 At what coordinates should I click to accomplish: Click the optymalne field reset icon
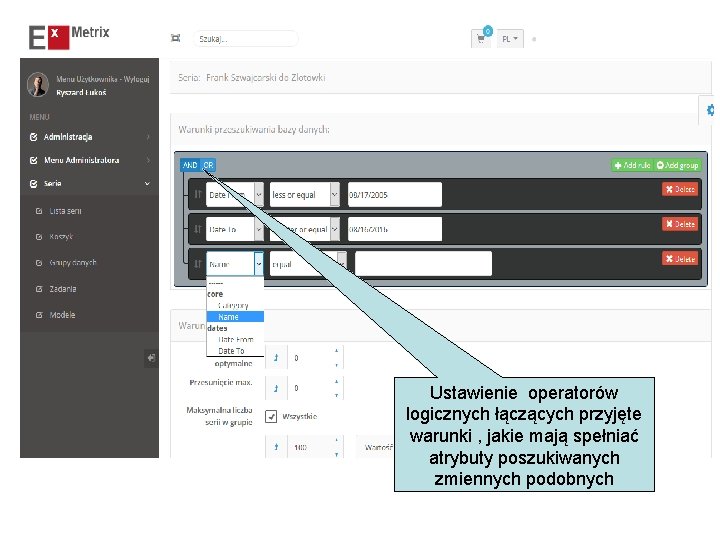tap(276, 358)
